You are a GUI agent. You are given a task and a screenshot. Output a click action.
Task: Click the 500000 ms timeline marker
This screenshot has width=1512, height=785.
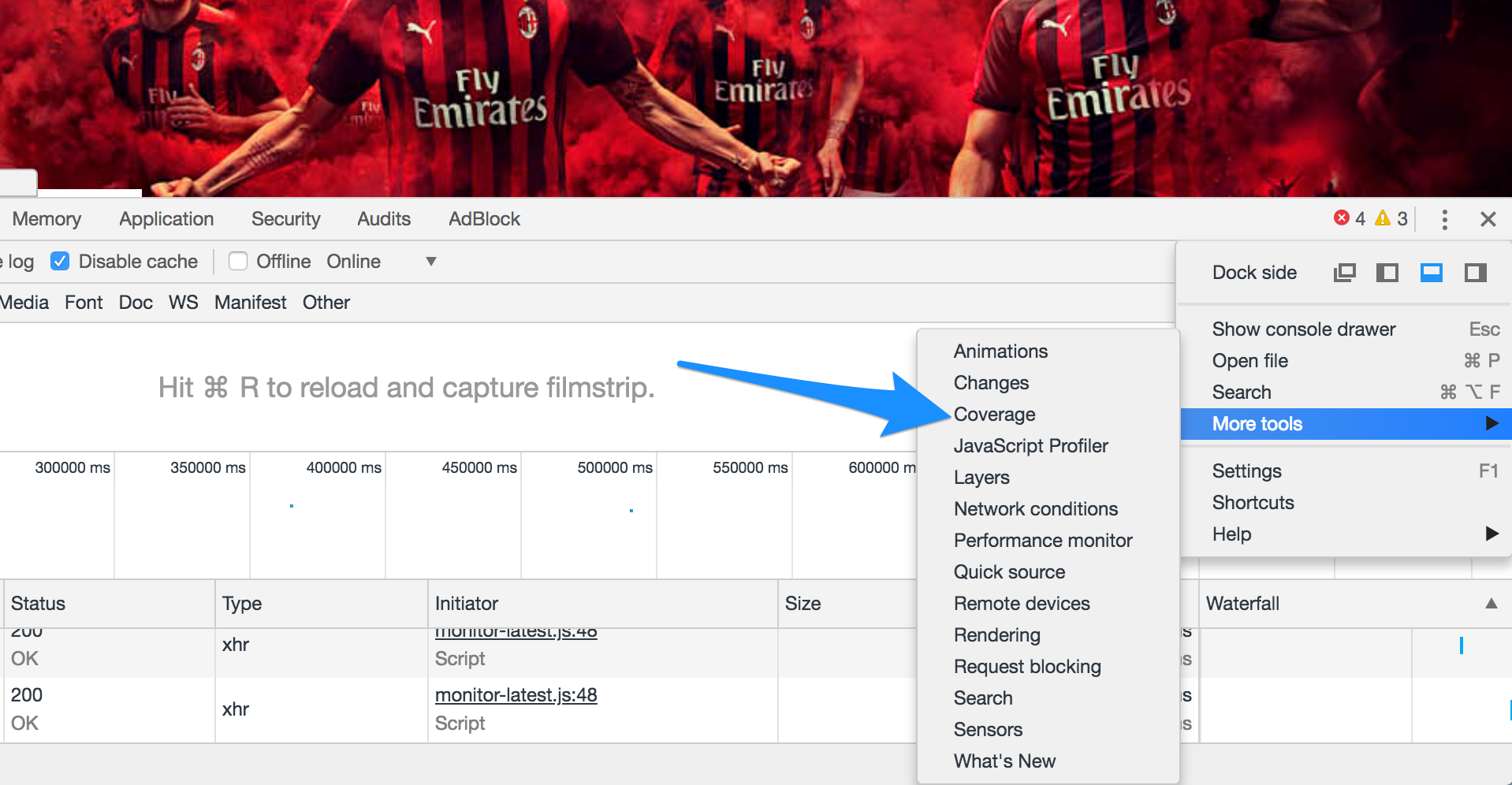(x=615, y=467)
